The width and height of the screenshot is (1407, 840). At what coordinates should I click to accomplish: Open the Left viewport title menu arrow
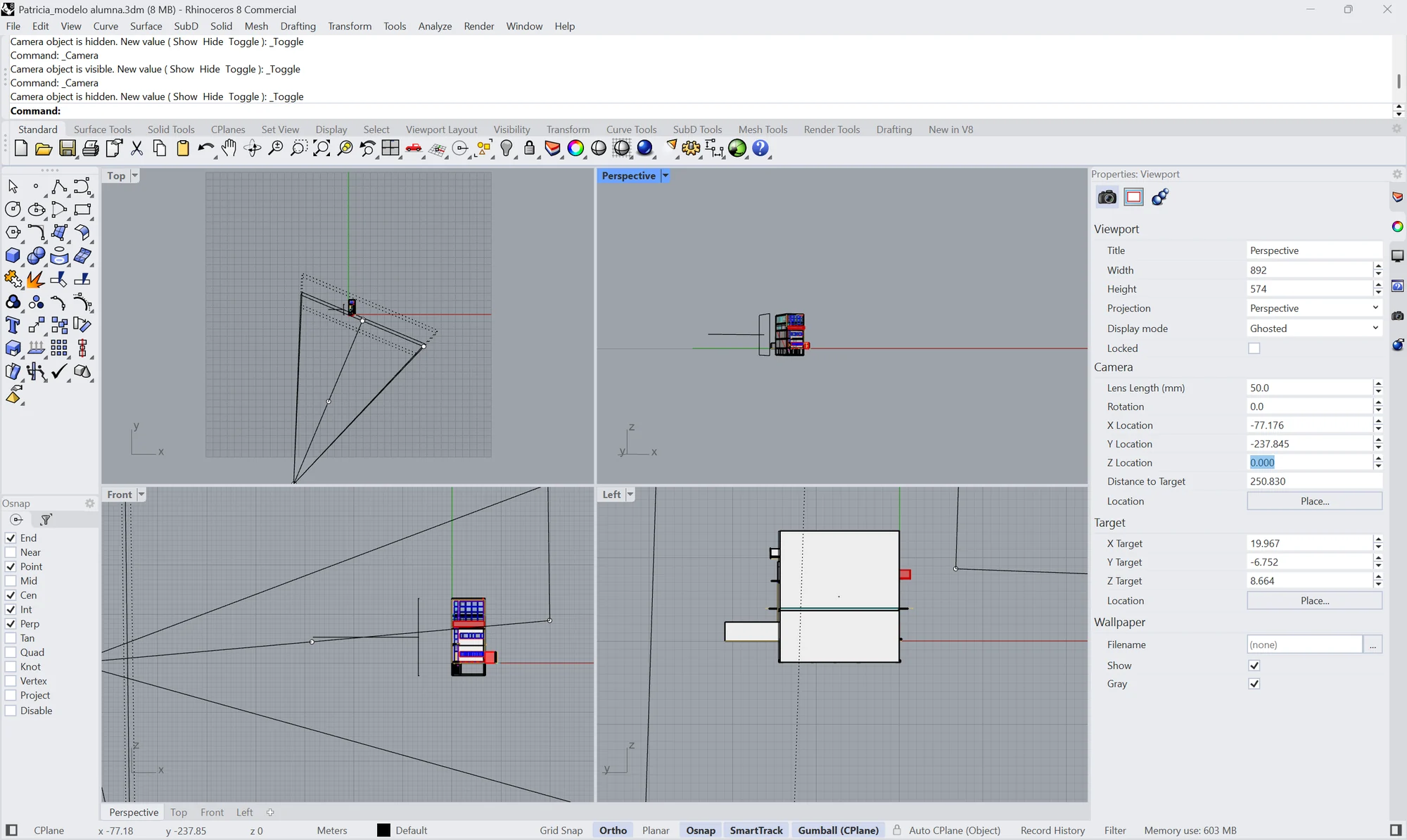[x=630, y=495]
